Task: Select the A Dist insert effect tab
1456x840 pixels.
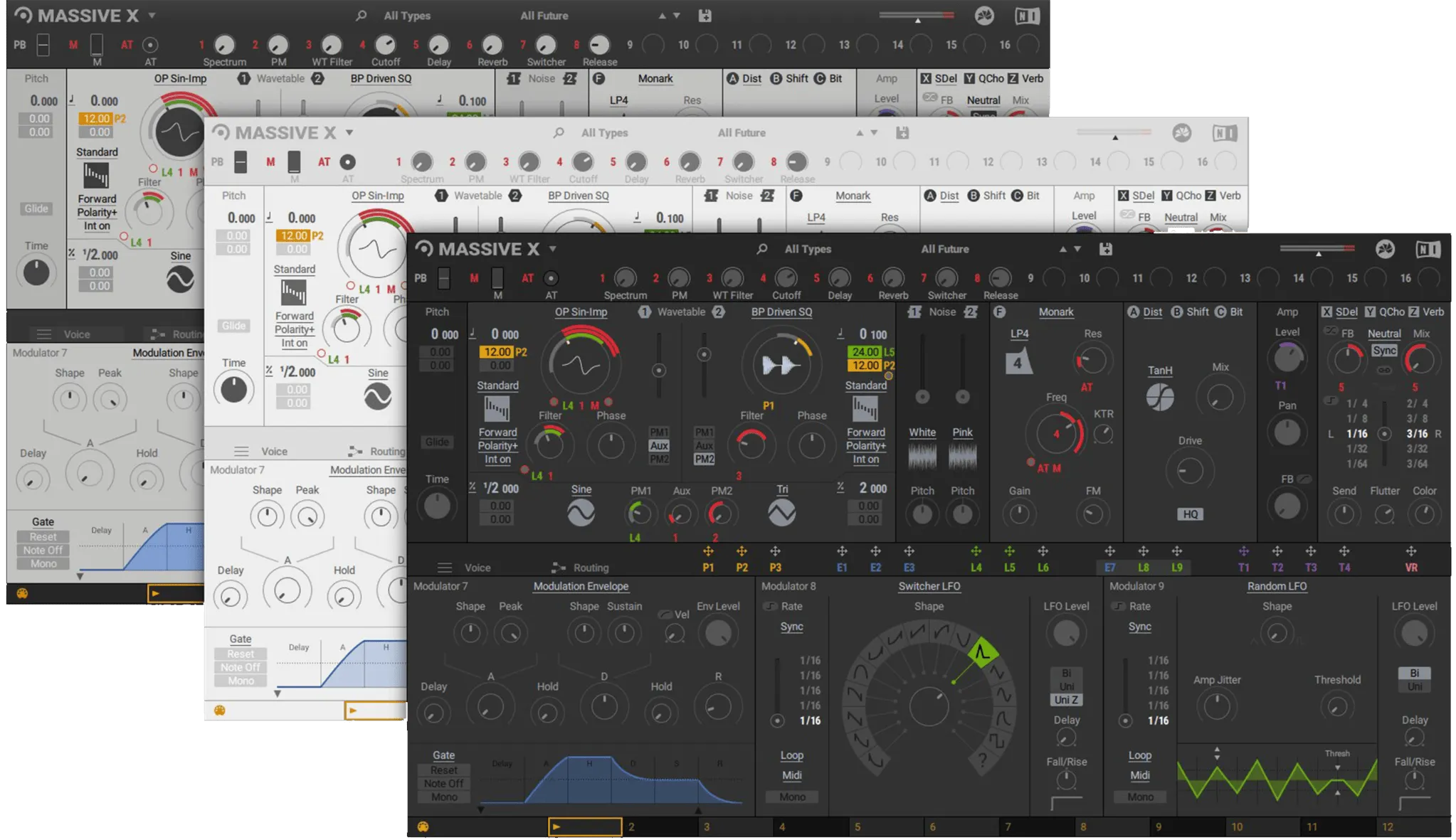Action: pyautogui.click(x=1144, y=312)
